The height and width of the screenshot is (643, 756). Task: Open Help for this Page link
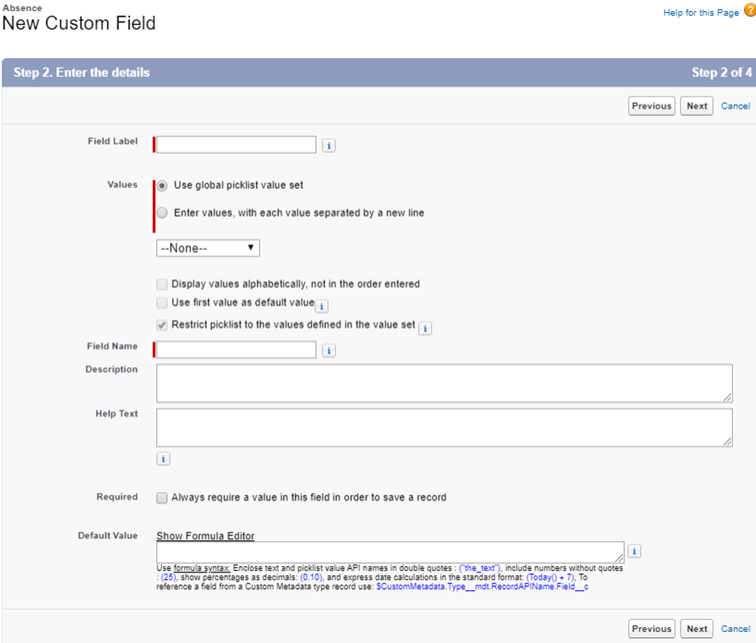[700, 12]
